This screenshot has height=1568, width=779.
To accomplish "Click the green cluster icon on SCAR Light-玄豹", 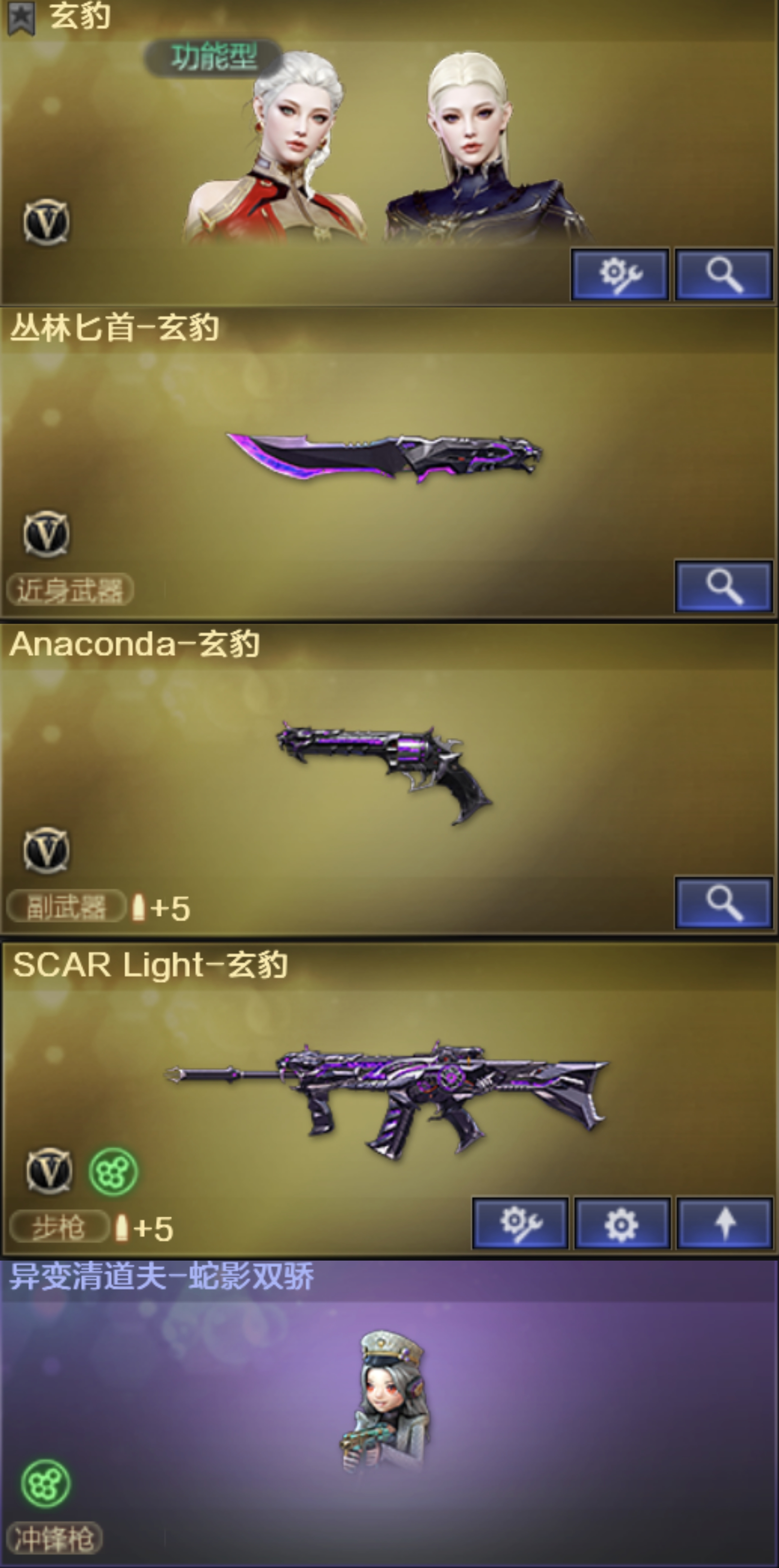I will [x=113, y=1172].
